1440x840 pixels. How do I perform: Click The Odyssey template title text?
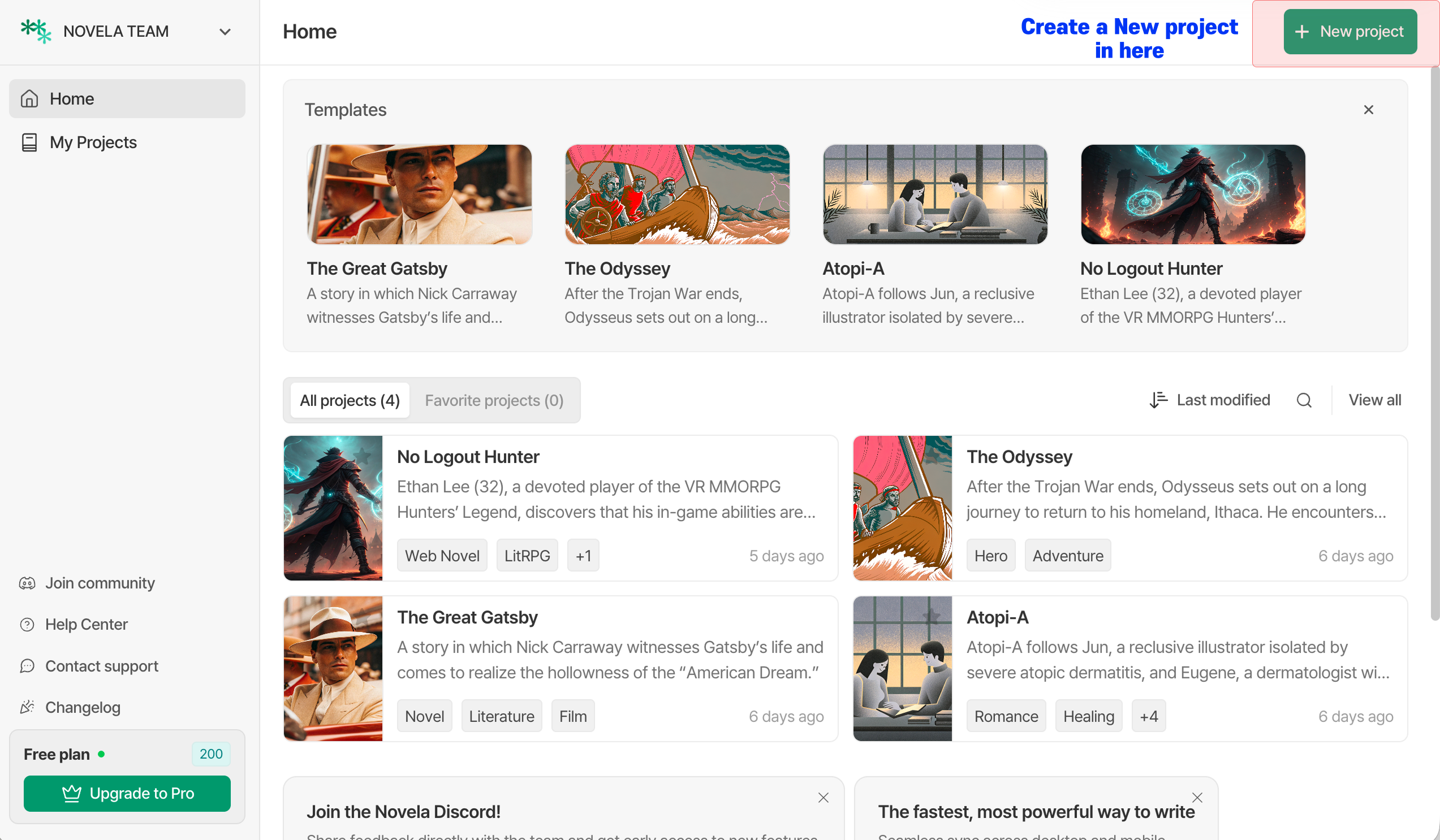click(617, 269)
